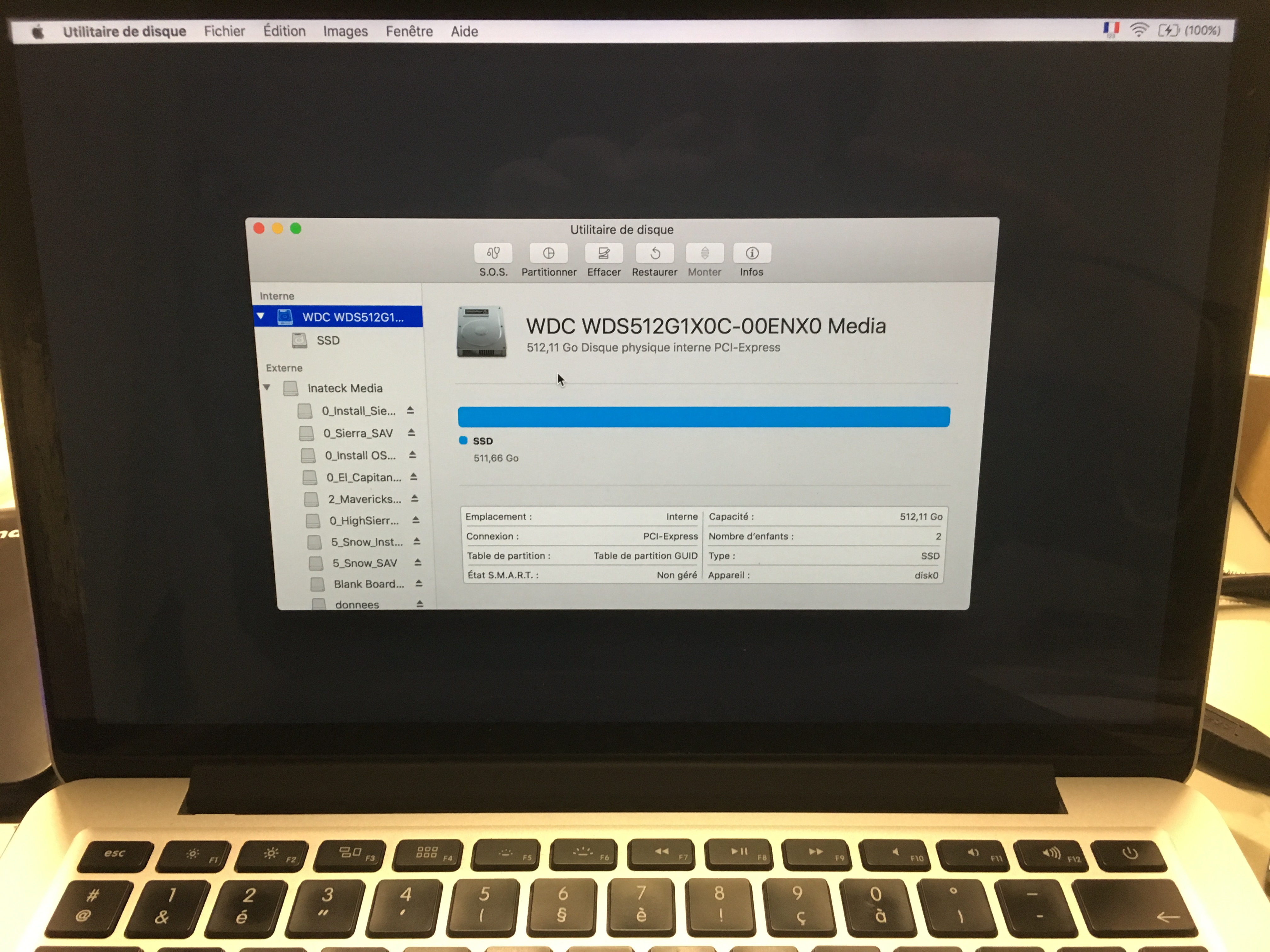The image size is (1270, 952).
Task: Click the battery status icon
Action: point(1168,31)
